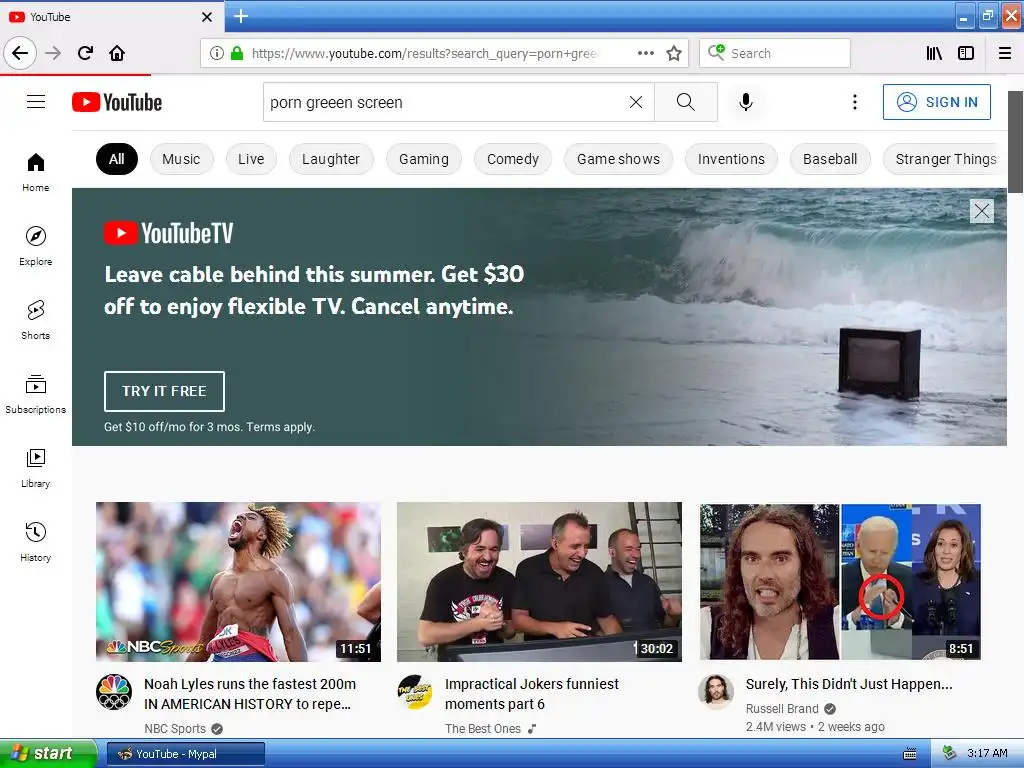1024x768 pixels.
Task: Select the All filter chip
Action: tap(117, 159)
